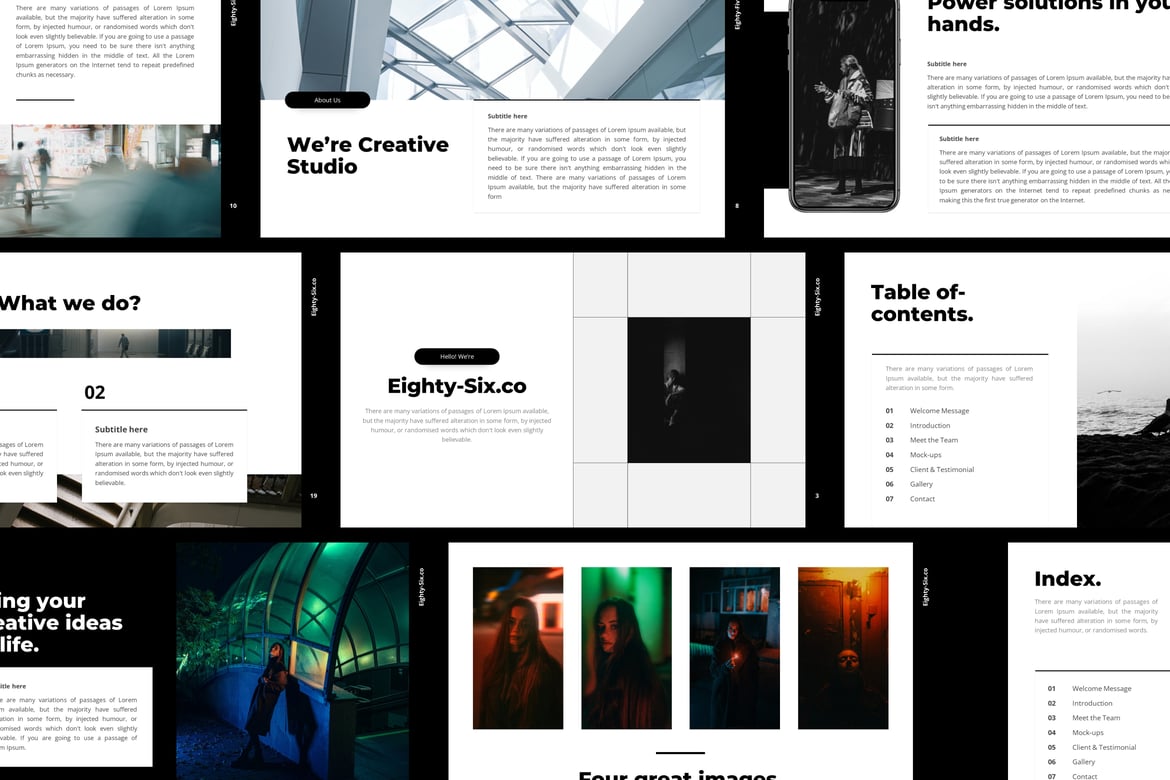The height and width of the screenshot is (780, 1170).
Task: Select the photo of a person holding a light
Action: point(734,648)
